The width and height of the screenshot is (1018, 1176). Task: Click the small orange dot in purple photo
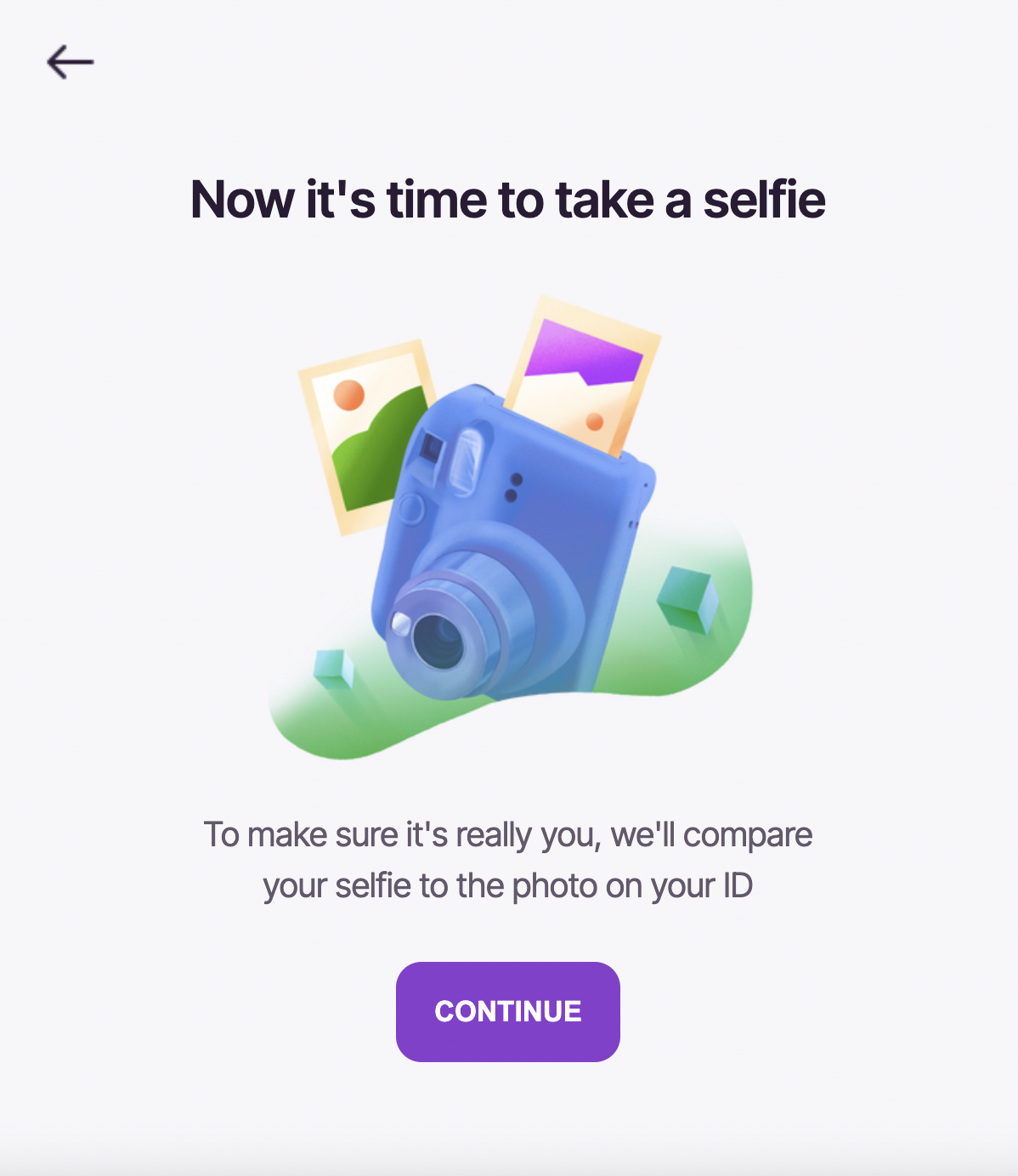pos(595,421)
